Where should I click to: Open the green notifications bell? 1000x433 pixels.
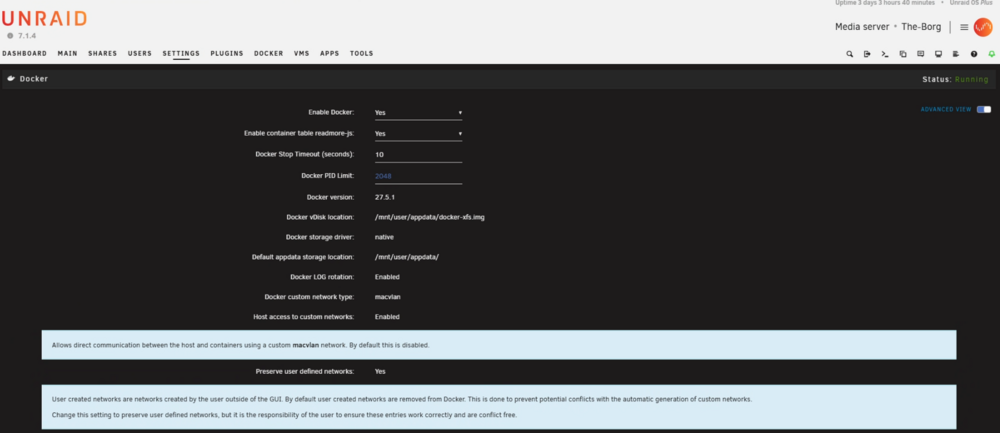992,54
